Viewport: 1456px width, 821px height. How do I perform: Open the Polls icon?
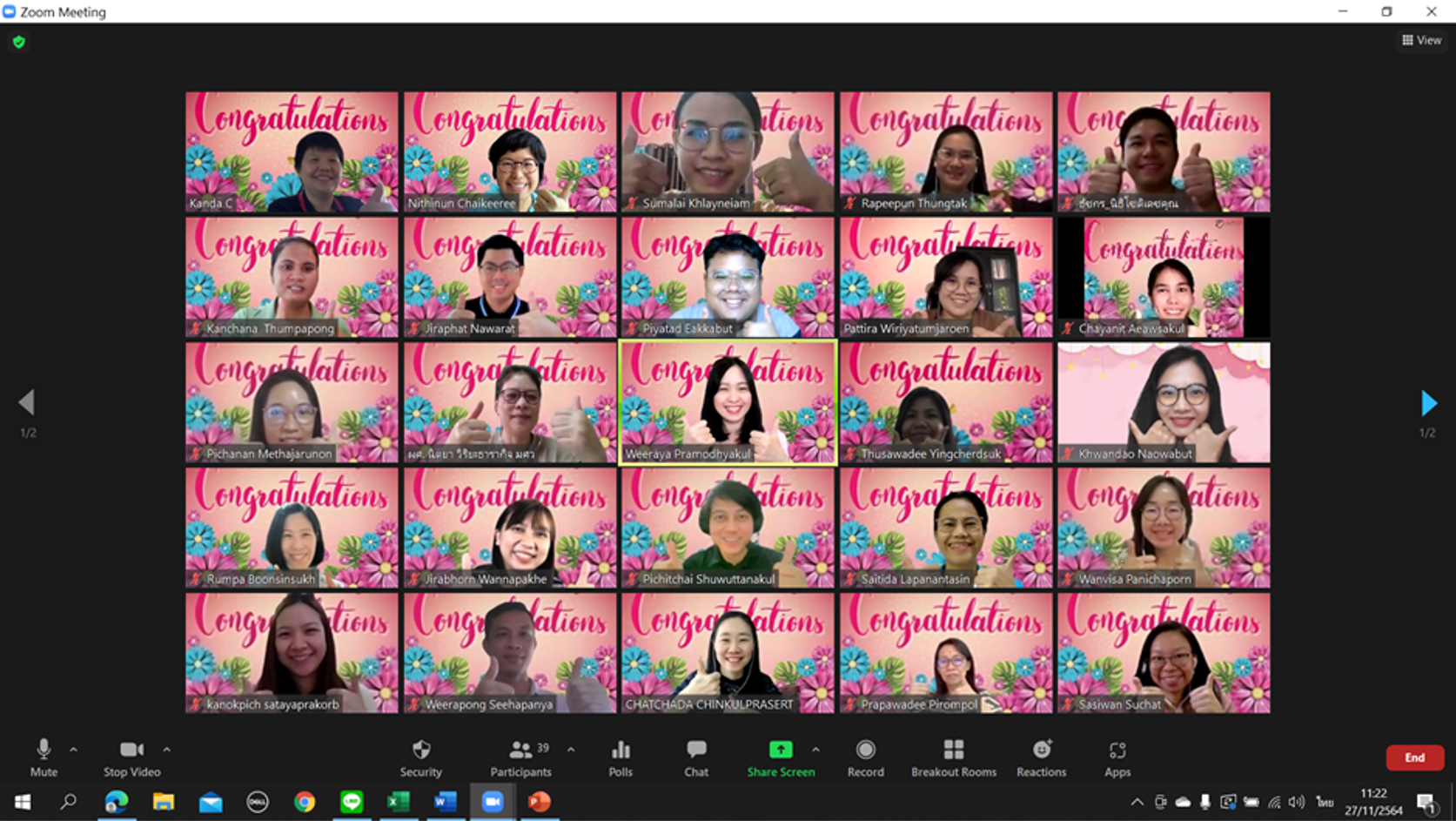click(x=621, y=757)
